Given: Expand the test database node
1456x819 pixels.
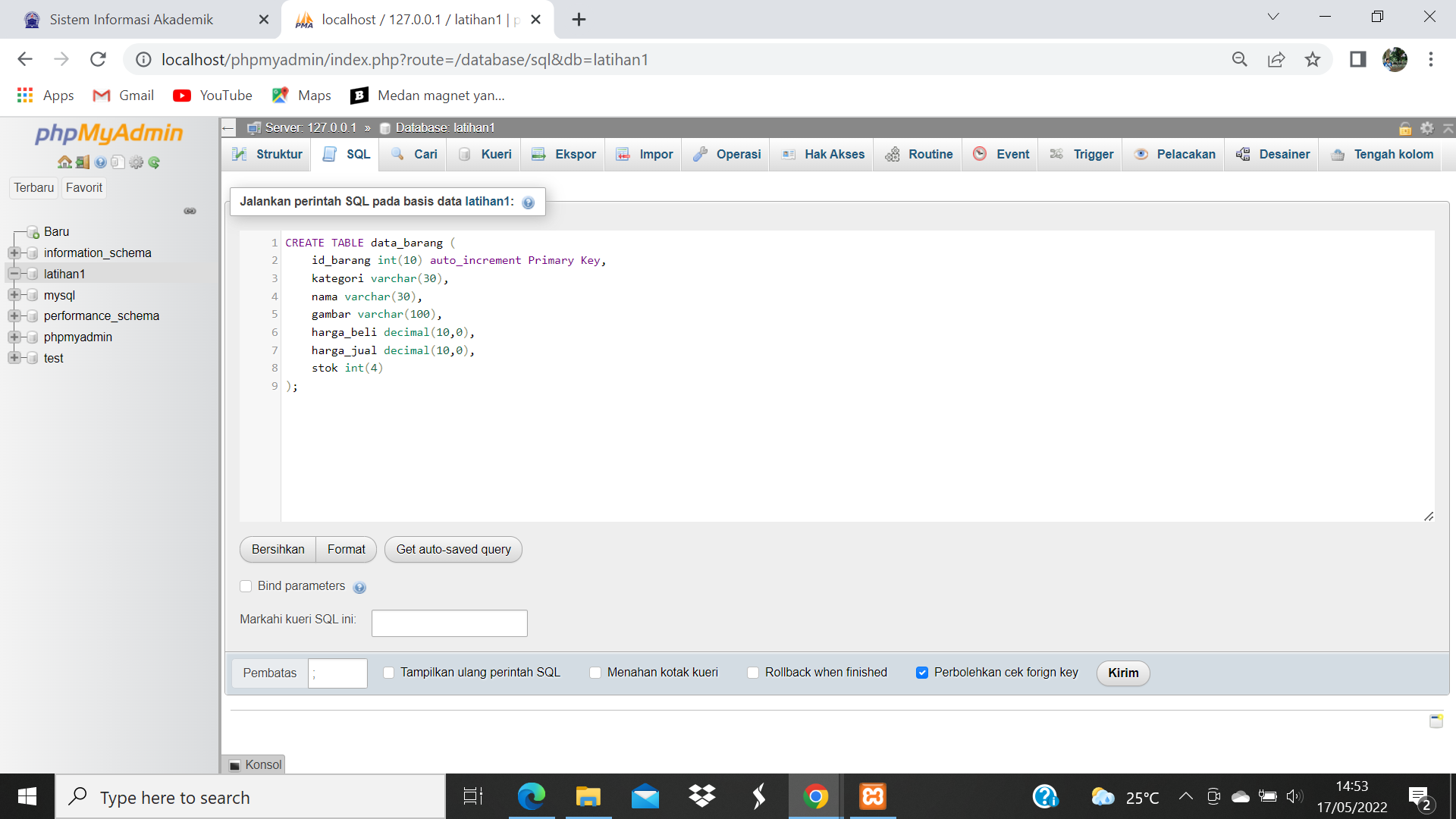Looking at the screenshot, I should click(x=15, y=358).
